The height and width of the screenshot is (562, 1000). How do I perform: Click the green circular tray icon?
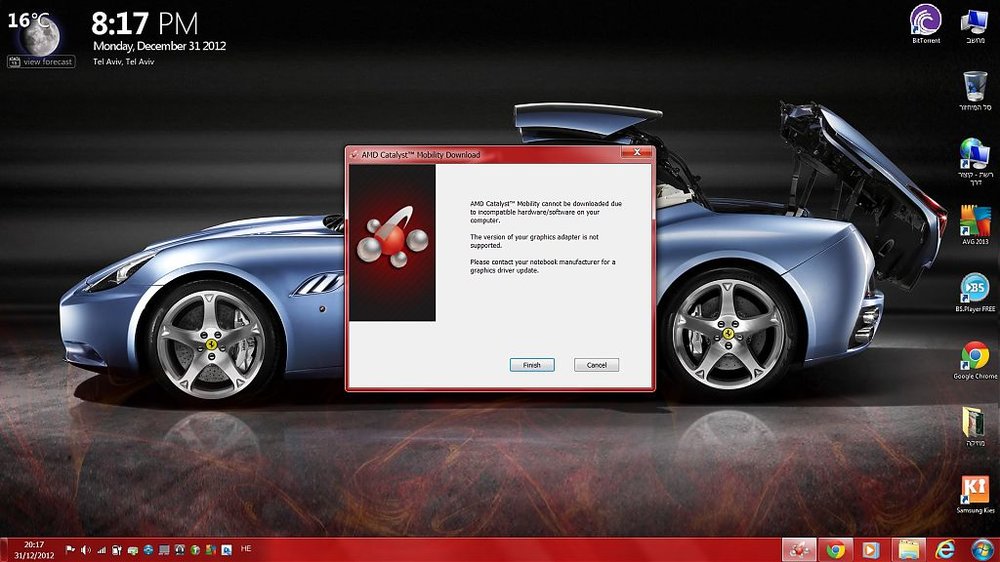coord(195,549)
